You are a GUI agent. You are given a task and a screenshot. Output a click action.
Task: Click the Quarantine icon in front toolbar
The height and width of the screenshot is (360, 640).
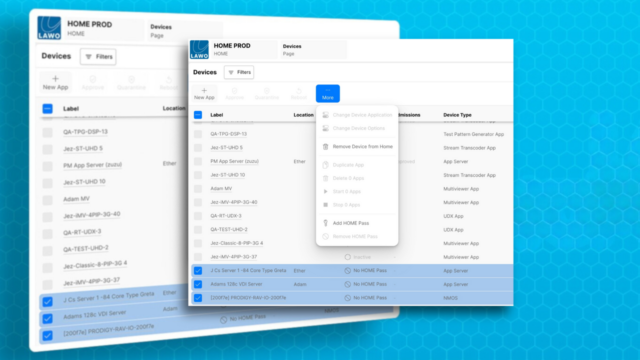267,91
